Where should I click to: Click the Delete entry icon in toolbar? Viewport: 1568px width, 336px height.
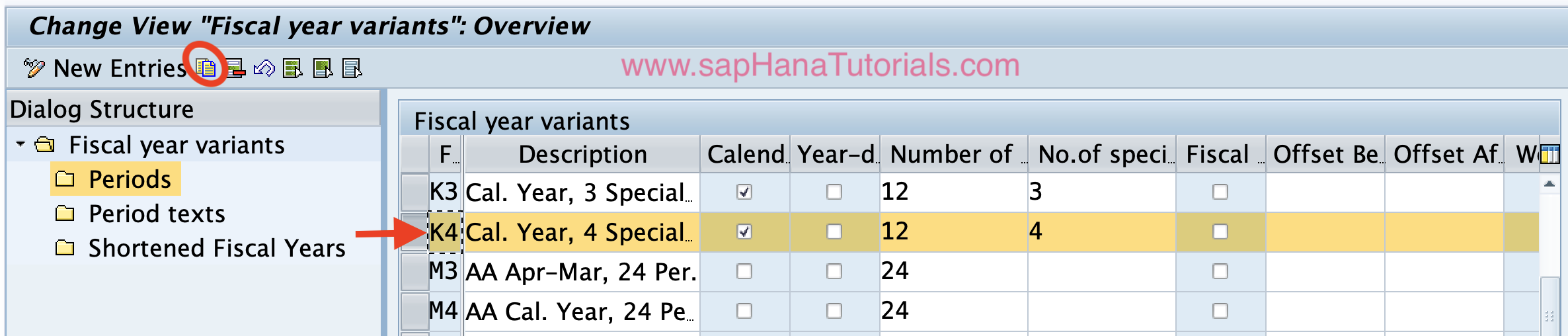[236, 68]
